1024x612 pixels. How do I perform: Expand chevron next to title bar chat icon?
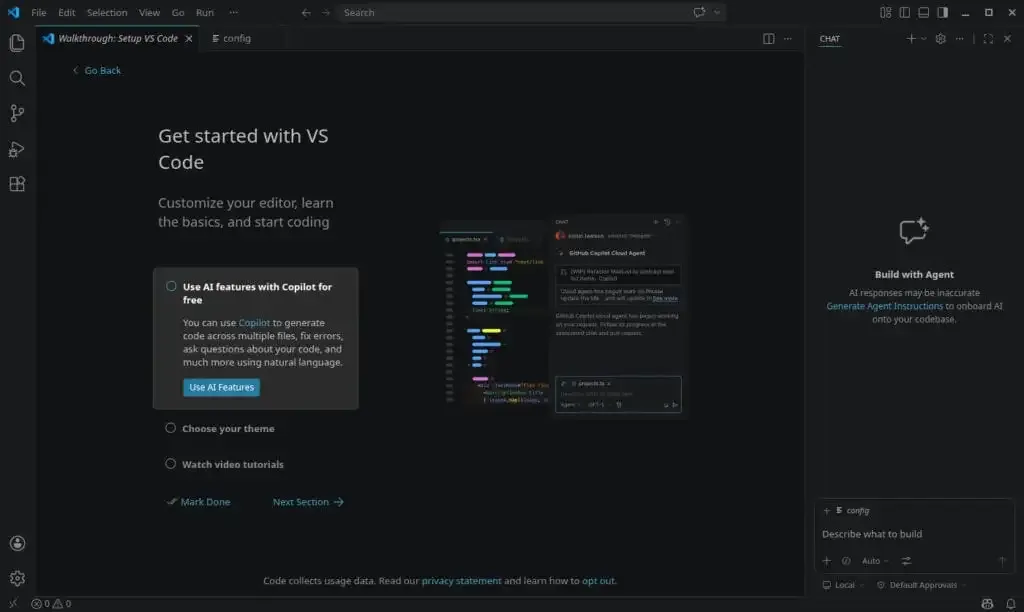[717, 12]
